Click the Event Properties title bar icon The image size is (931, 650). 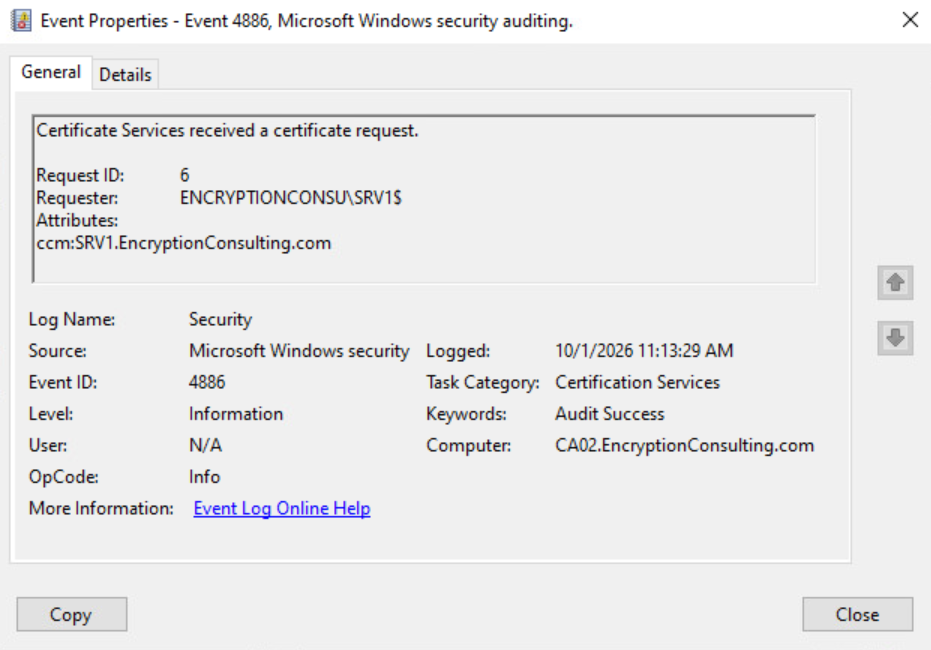point(21,21)
